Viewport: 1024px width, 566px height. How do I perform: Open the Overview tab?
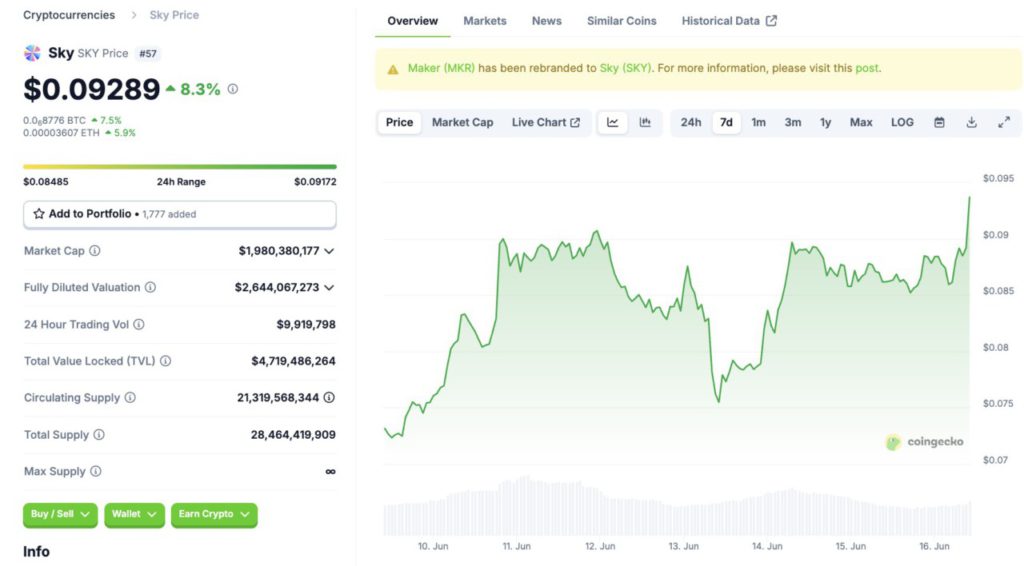pyautogui.click(x=412, y=21)
